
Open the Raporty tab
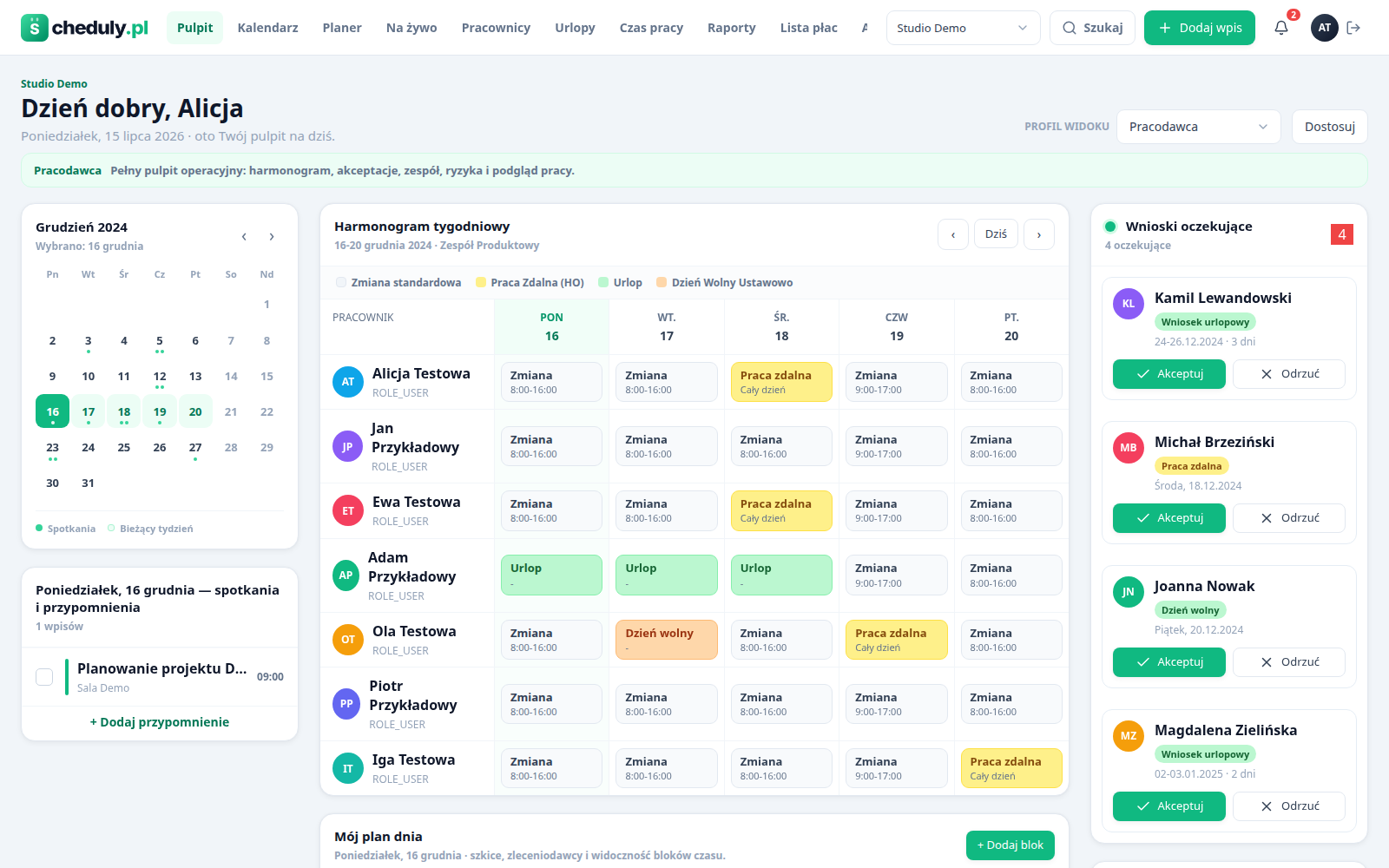pyautogui.click(x=731, y=28)
